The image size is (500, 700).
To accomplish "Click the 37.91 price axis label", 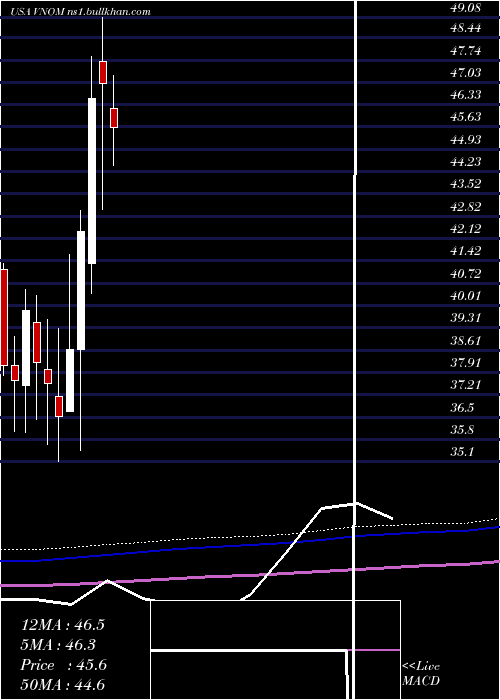I will pyautogui.click(x=466, y=362).
